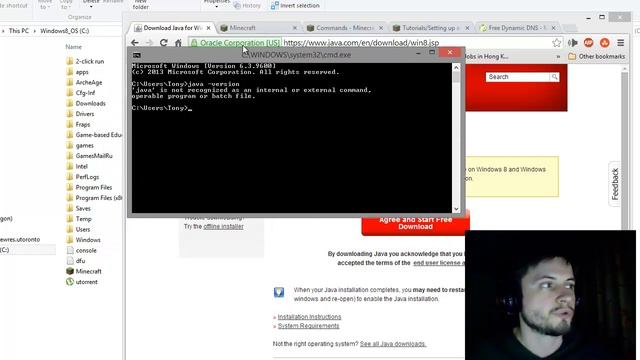Image resolution: width=640 pixels, height=360 pixels.
Task: Click Agree and Start Free Download button
Action: pos(415,223)
